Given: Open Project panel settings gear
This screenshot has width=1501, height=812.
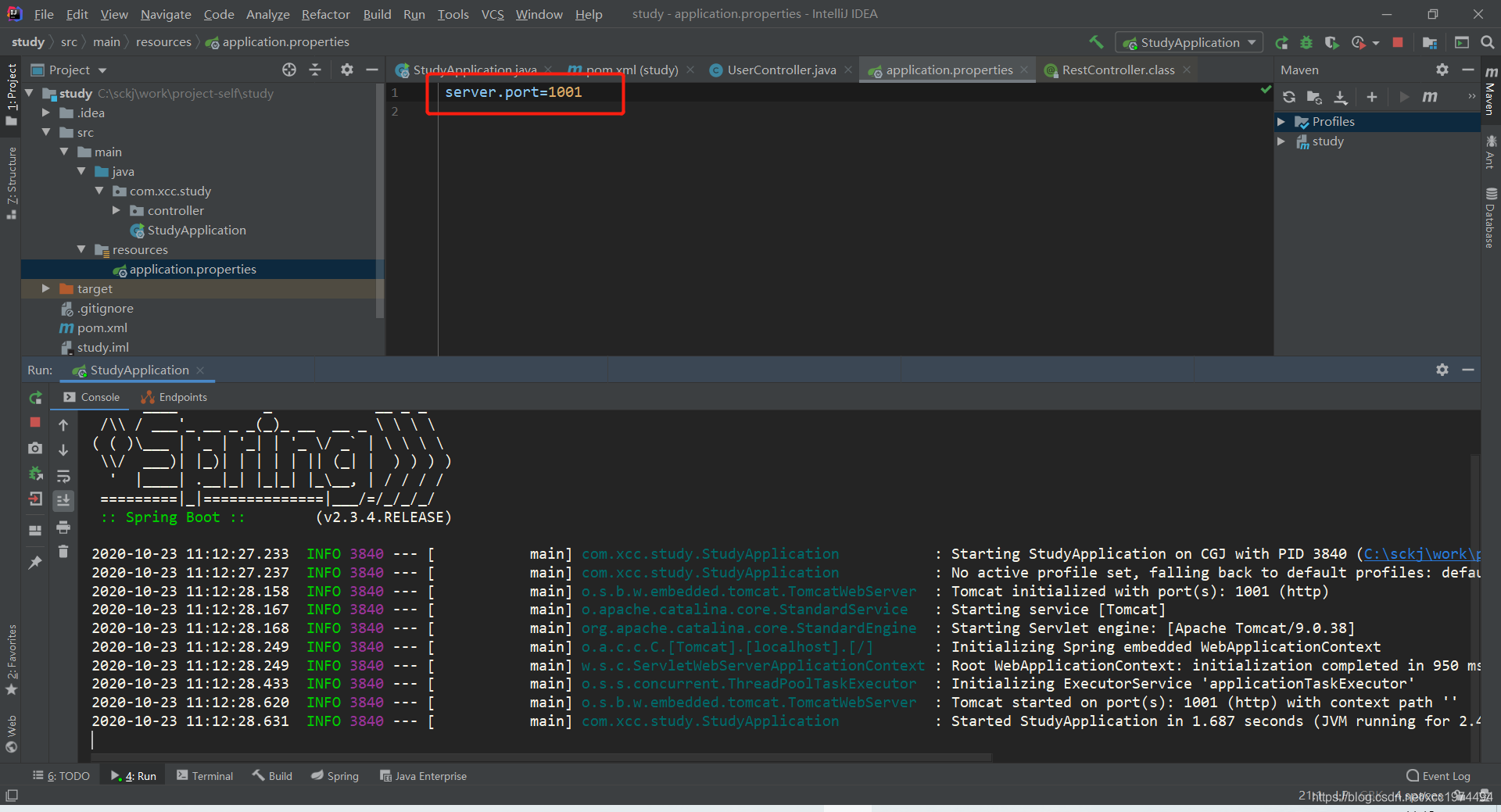Looking at the screenshot, I should pos(347,70).
